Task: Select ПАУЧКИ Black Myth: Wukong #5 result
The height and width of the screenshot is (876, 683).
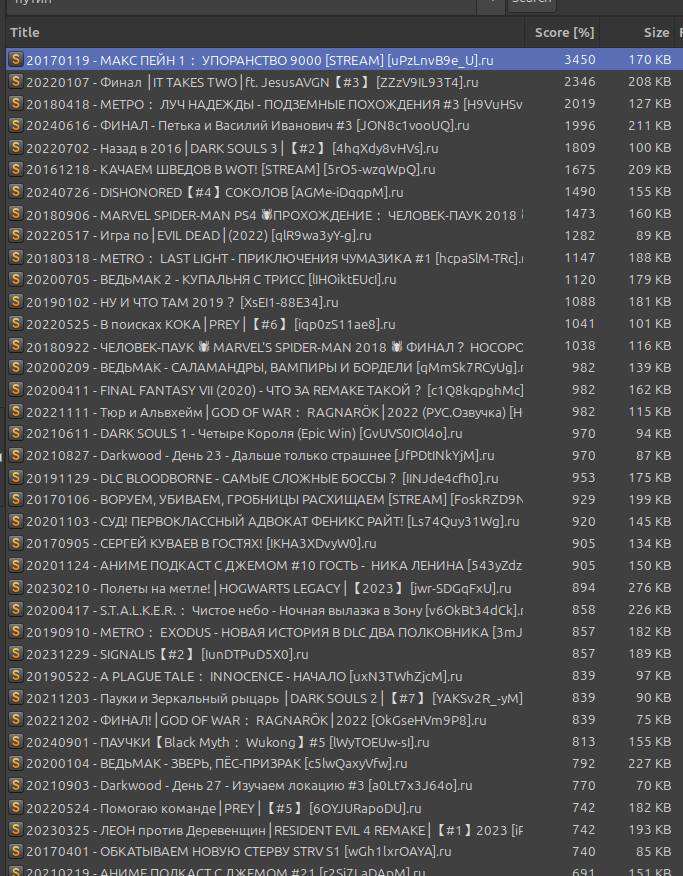Action: (x=344, y=742)
